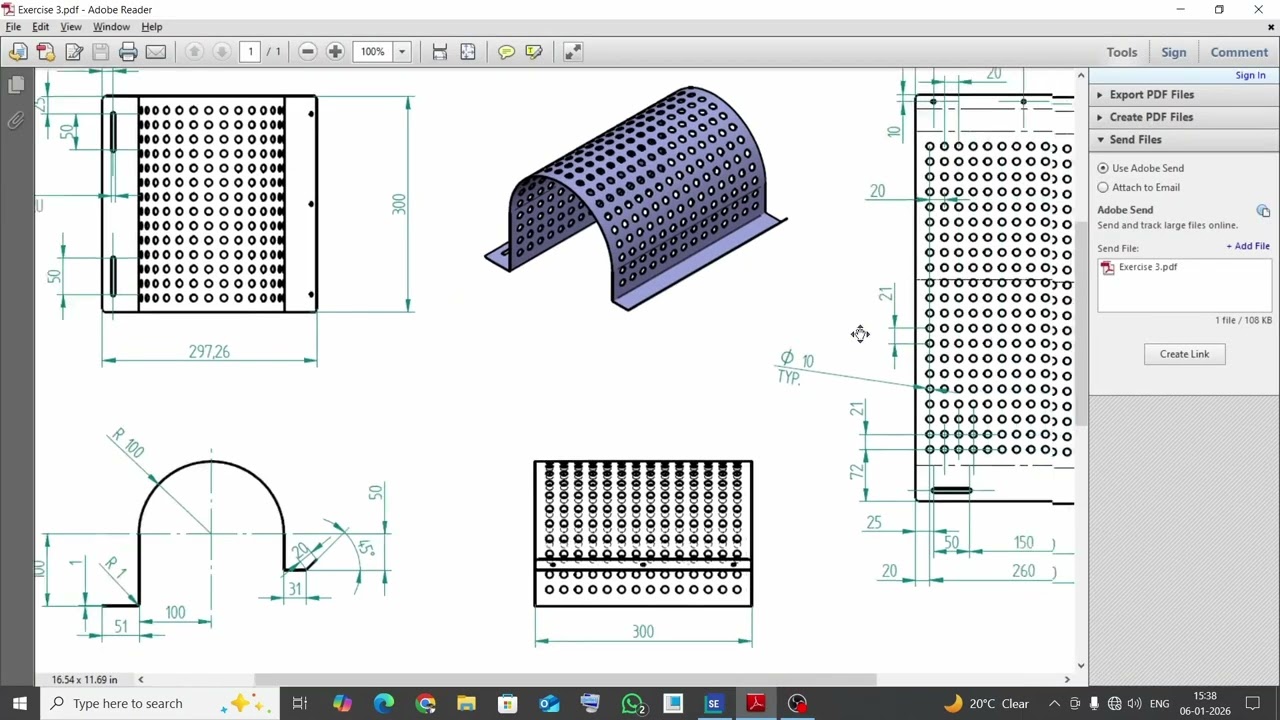Click the Send file by email icon
1280x720 pixels.
click(156, 52)
